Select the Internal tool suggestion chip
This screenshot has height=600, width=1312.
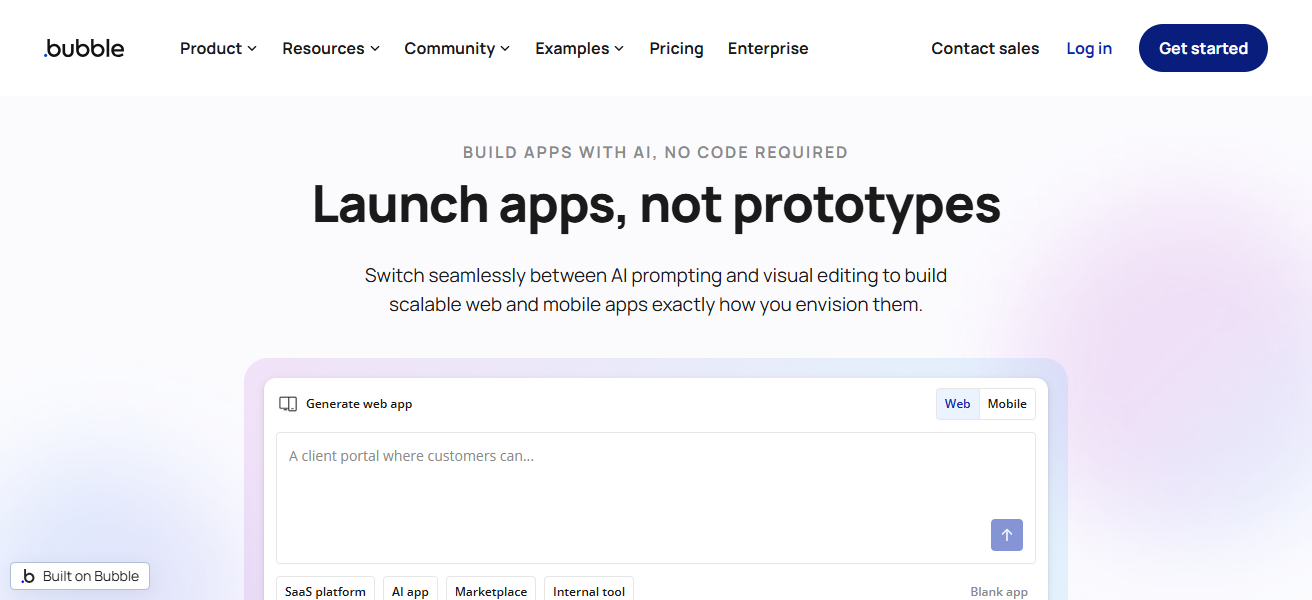[589, 591]
